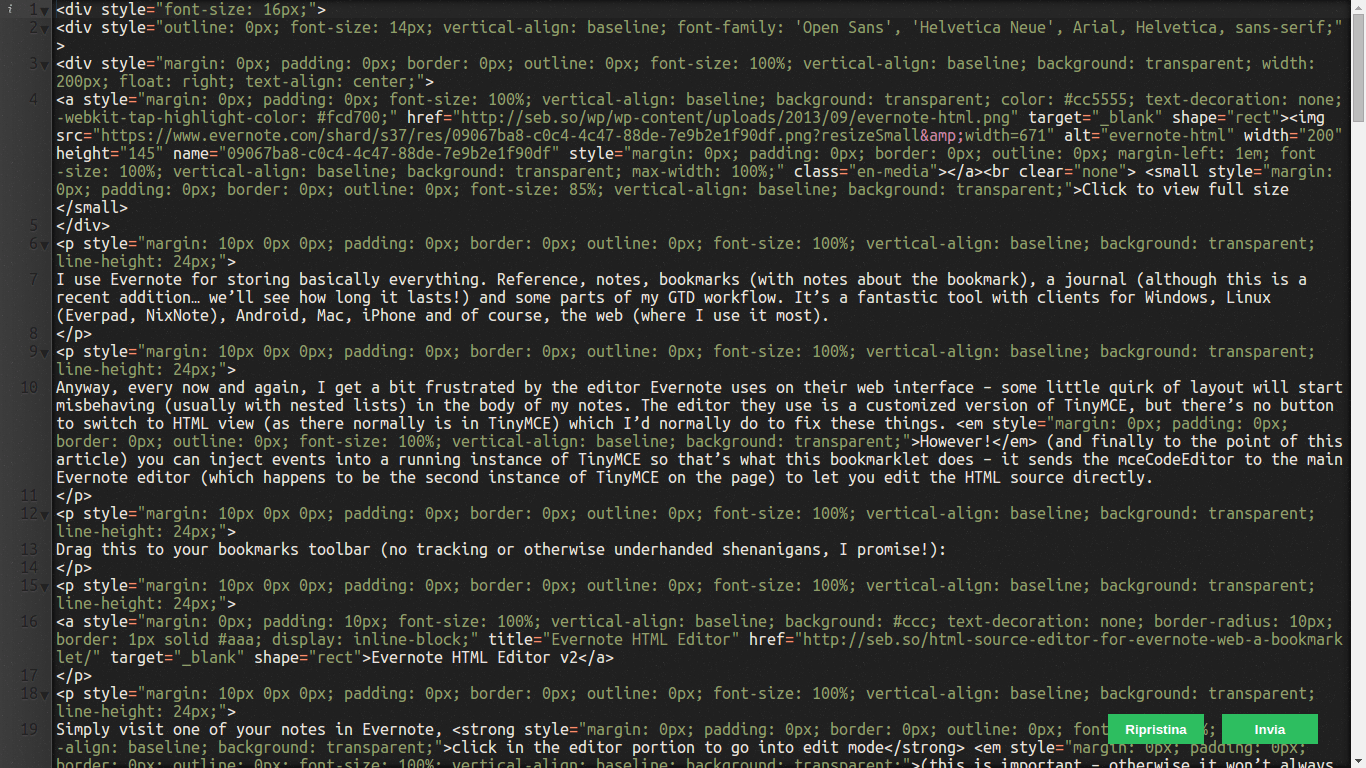Fold the paragraph block at line 12

click(x=45, y=514)
